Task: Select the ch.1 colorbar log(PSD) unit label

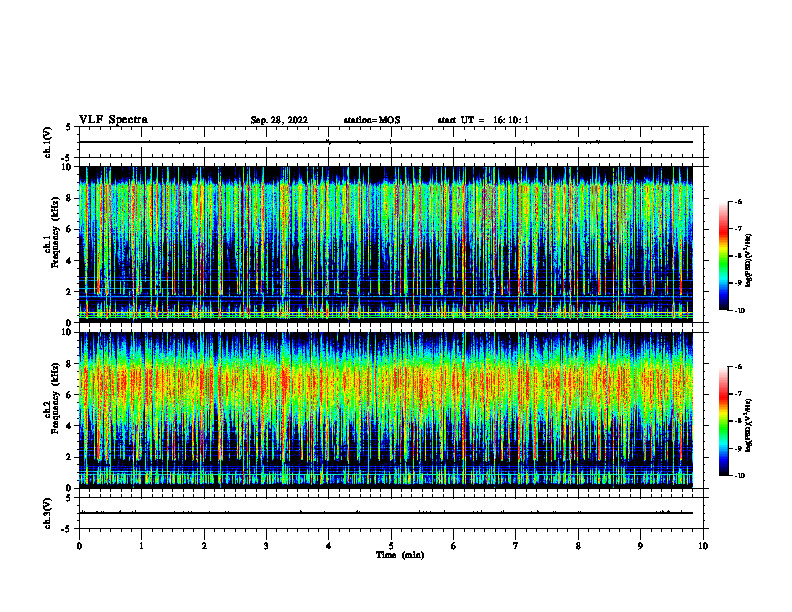Action: (x=749, y=261)
